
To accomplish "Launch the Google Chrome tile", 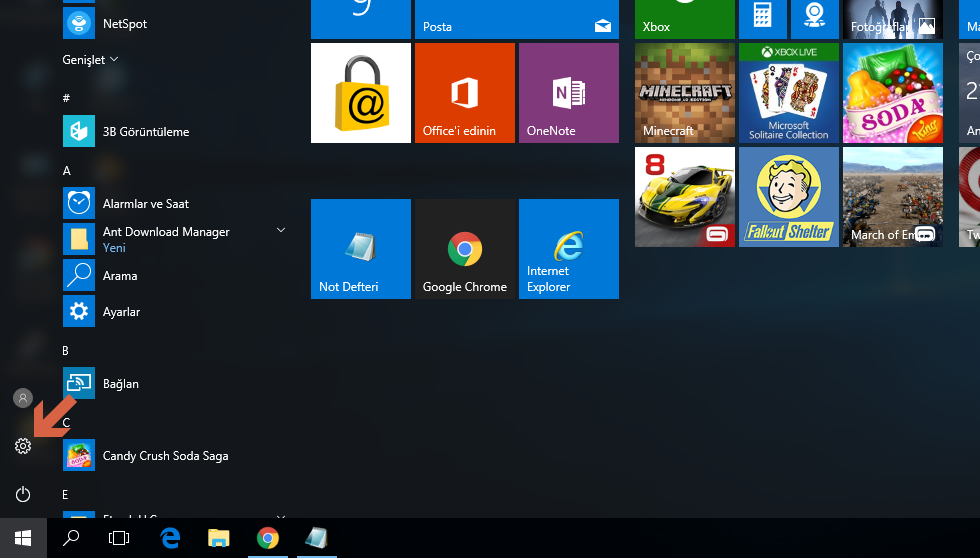I will coord(465,249).
